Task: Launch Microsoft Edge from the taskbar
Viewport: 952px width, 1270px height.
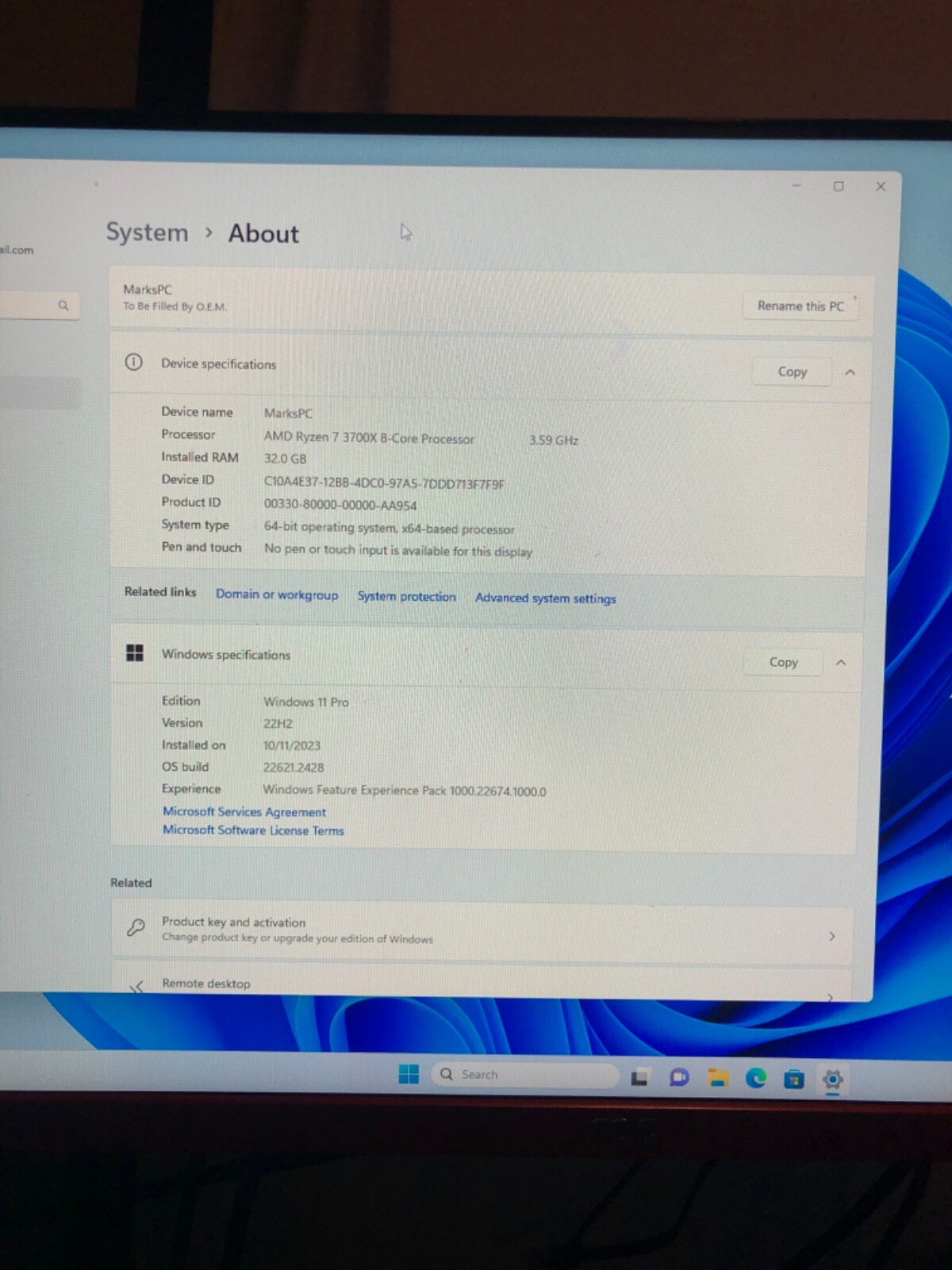Action: (x=756, y=1078)
